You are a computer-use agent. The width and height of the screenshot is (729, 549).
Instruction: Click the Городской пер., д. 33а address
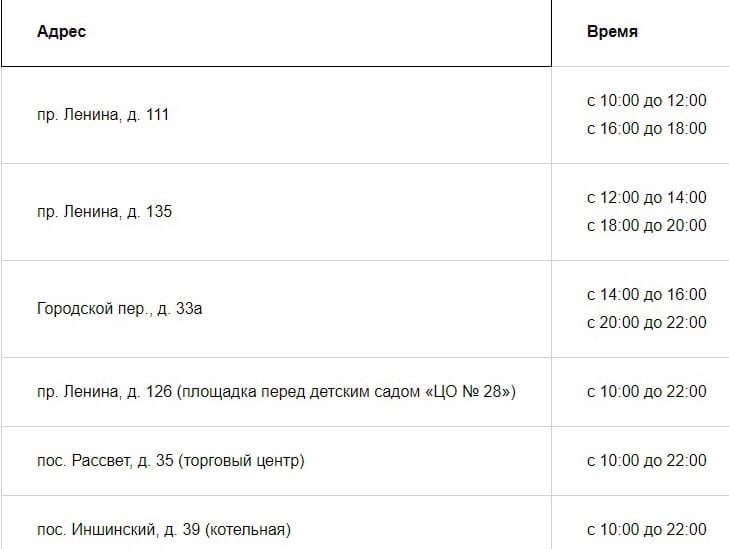[x=119, y=309]
